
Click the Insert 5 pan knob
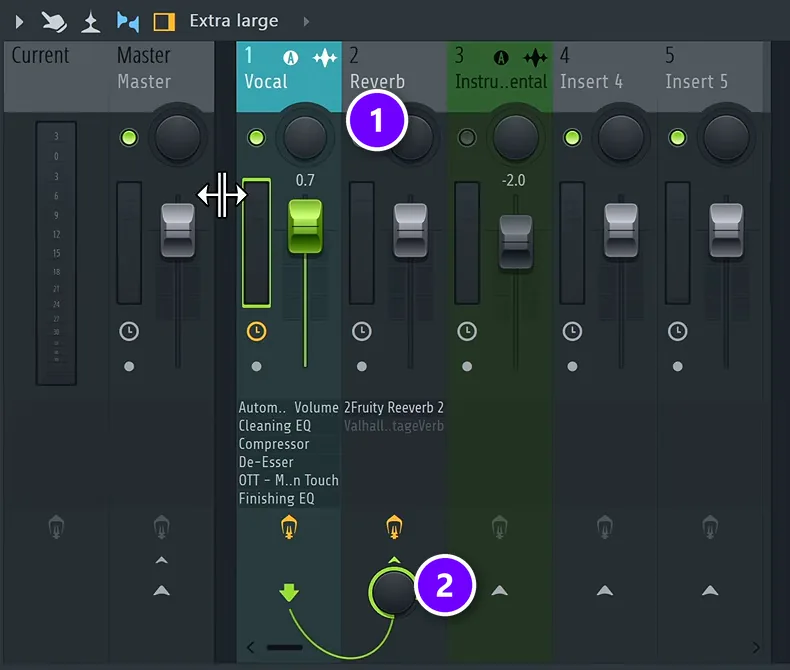(x=726, y=137)
